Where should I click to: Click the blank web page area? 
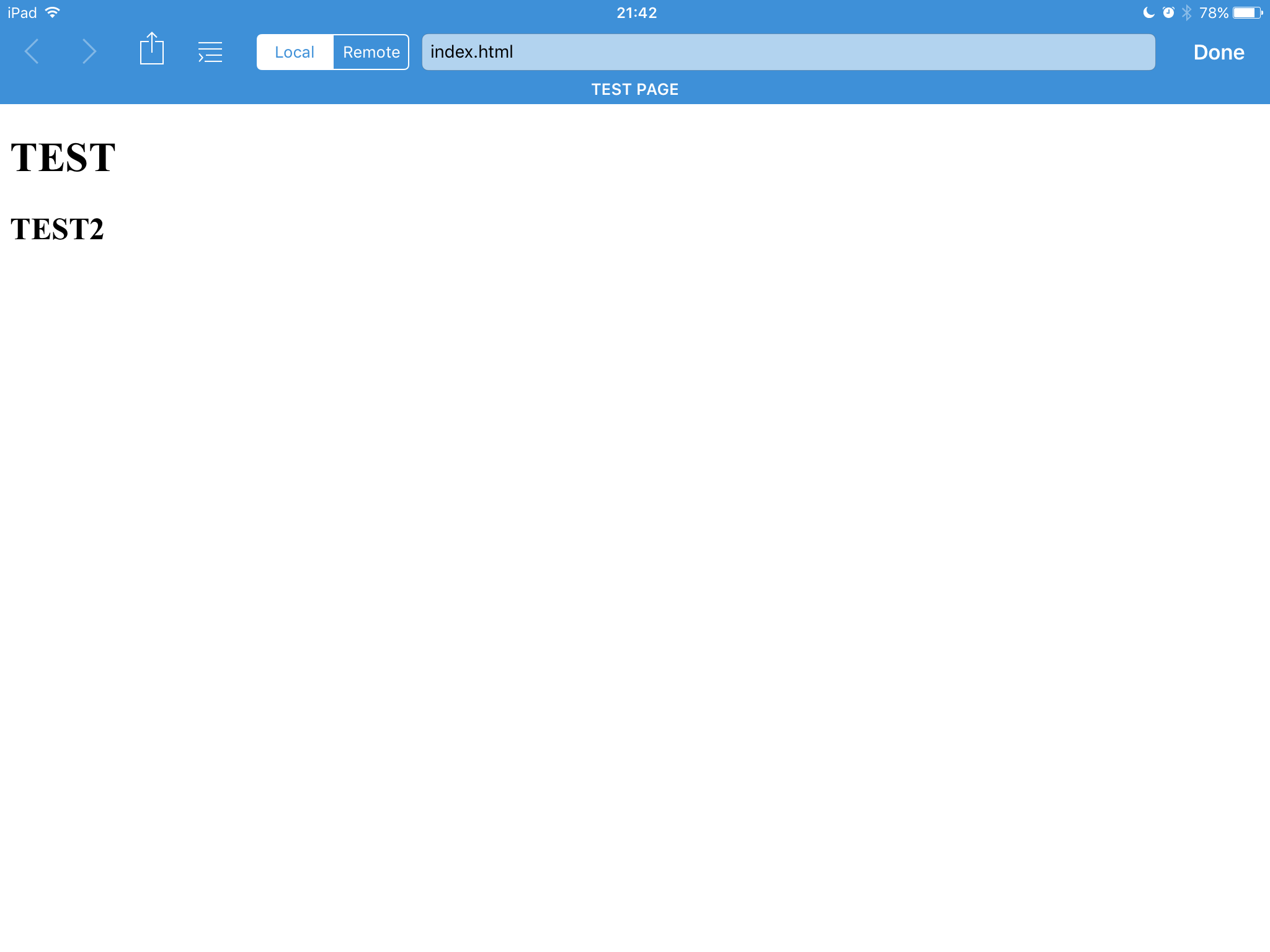click(x=635, y=558)
